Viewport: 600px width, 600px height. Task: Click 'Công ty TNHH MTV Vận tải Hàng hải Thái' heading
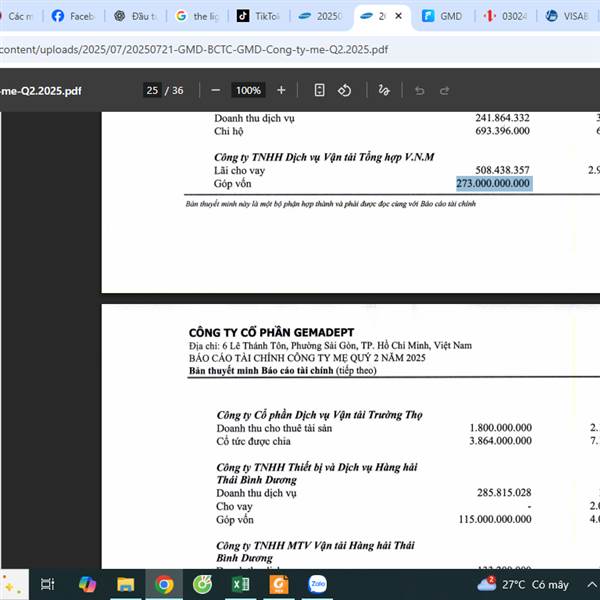click(x=315, y=545)
